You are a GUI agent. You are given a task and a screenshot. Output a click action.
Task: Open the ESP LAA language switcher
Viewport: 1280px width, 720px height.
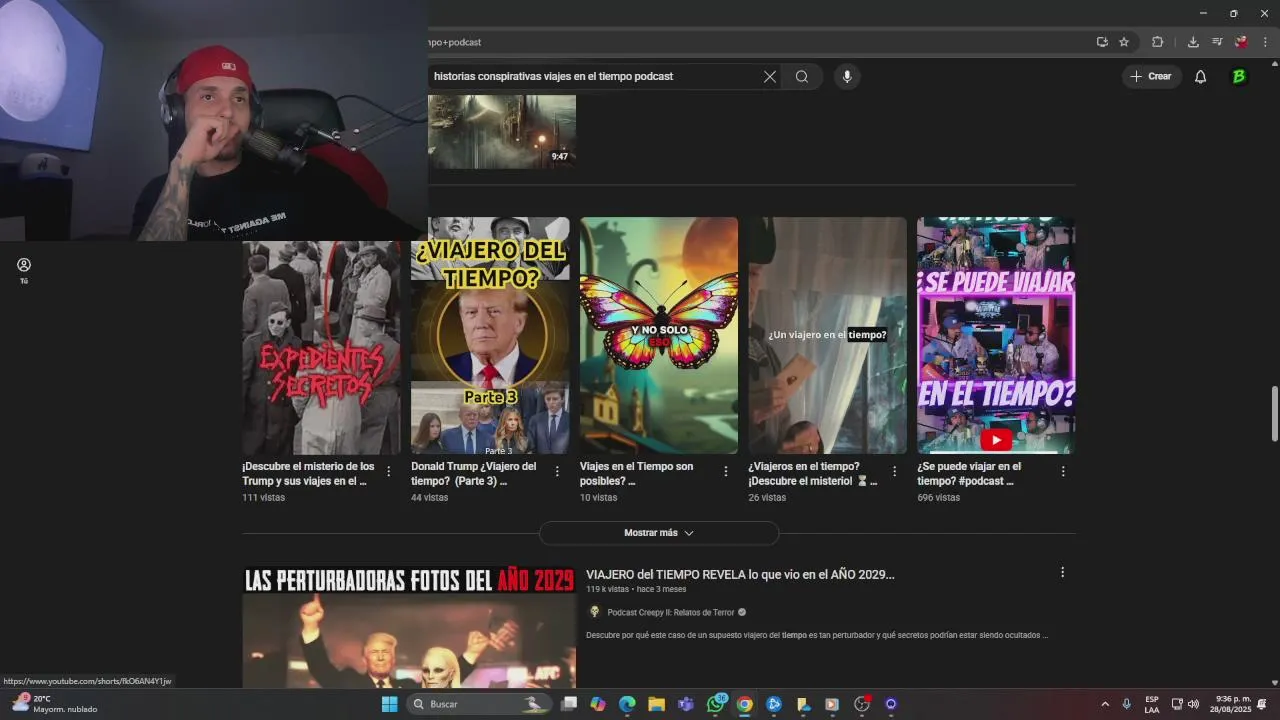[x=1152, y=704]
